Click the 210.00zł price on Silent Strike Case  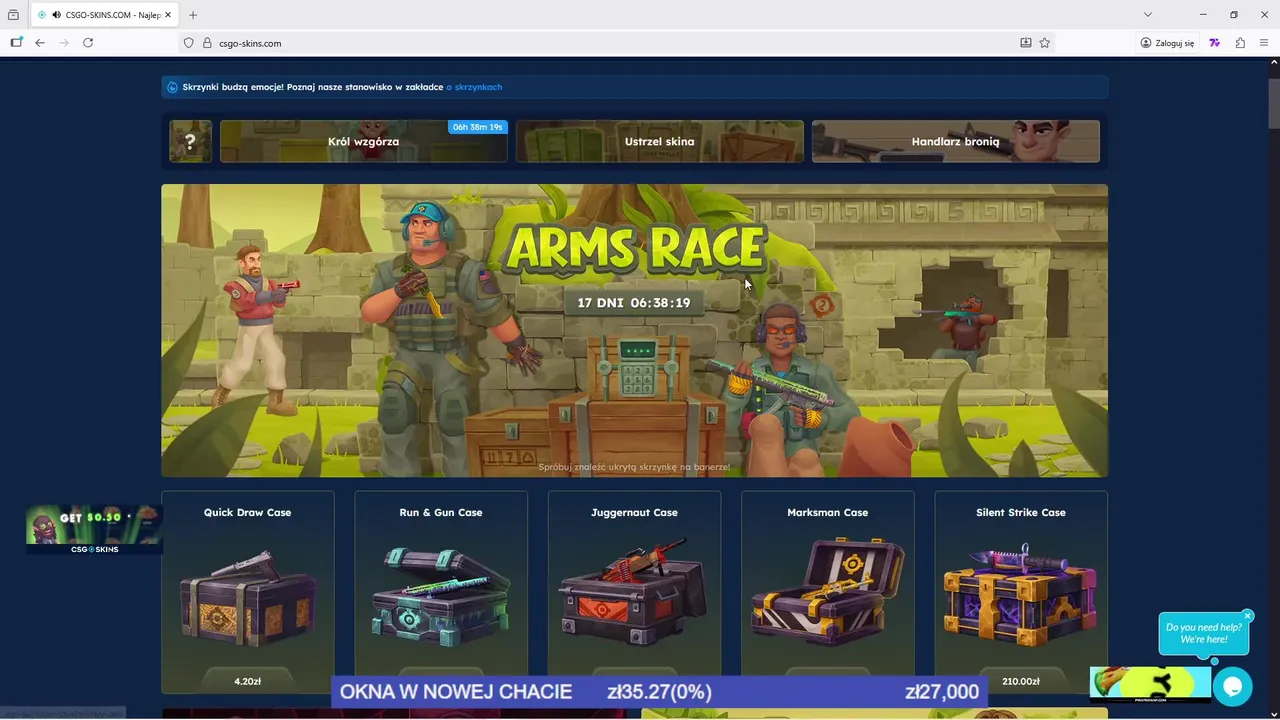pyautogui.click(x=1021, y=681)
